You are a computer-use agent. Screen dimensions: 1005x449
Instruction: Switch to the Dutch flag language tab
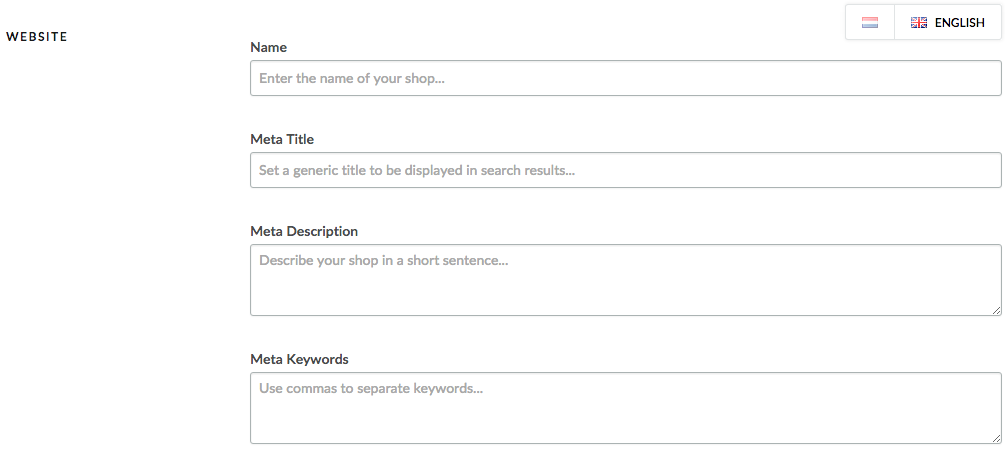point(870,22)
